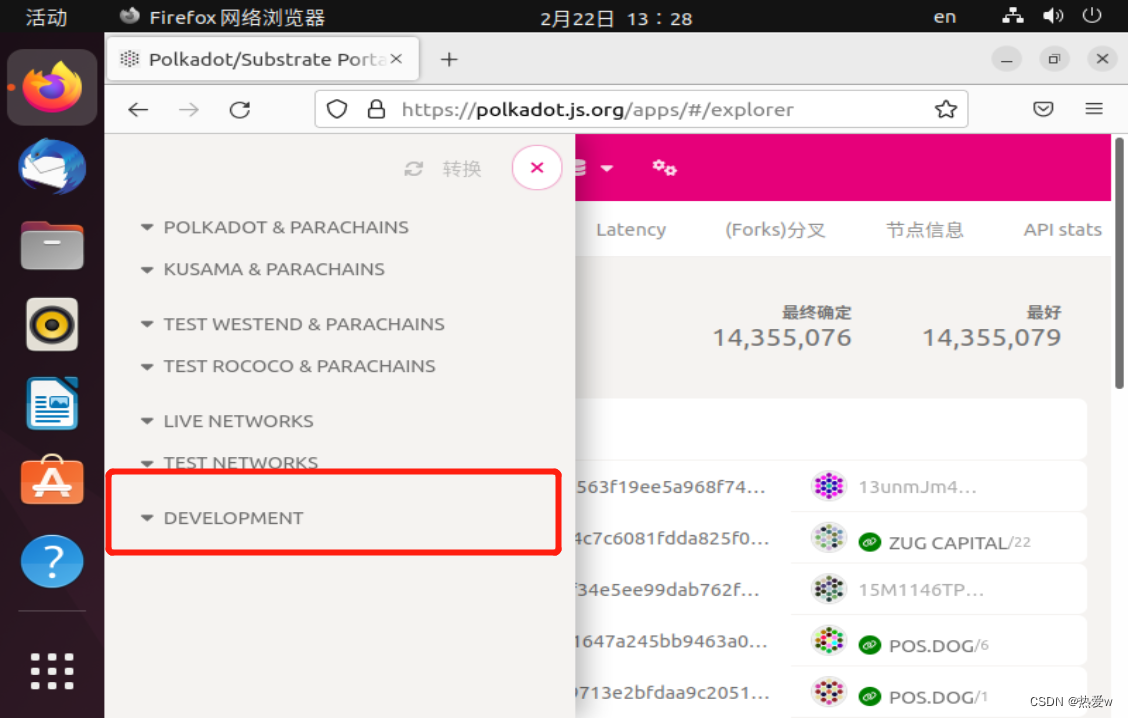Image resolution: width=1128 pixels, height=718 pixels.
Task: Launch LibreOffice Writer from dock
Action: tap(53, 404)
